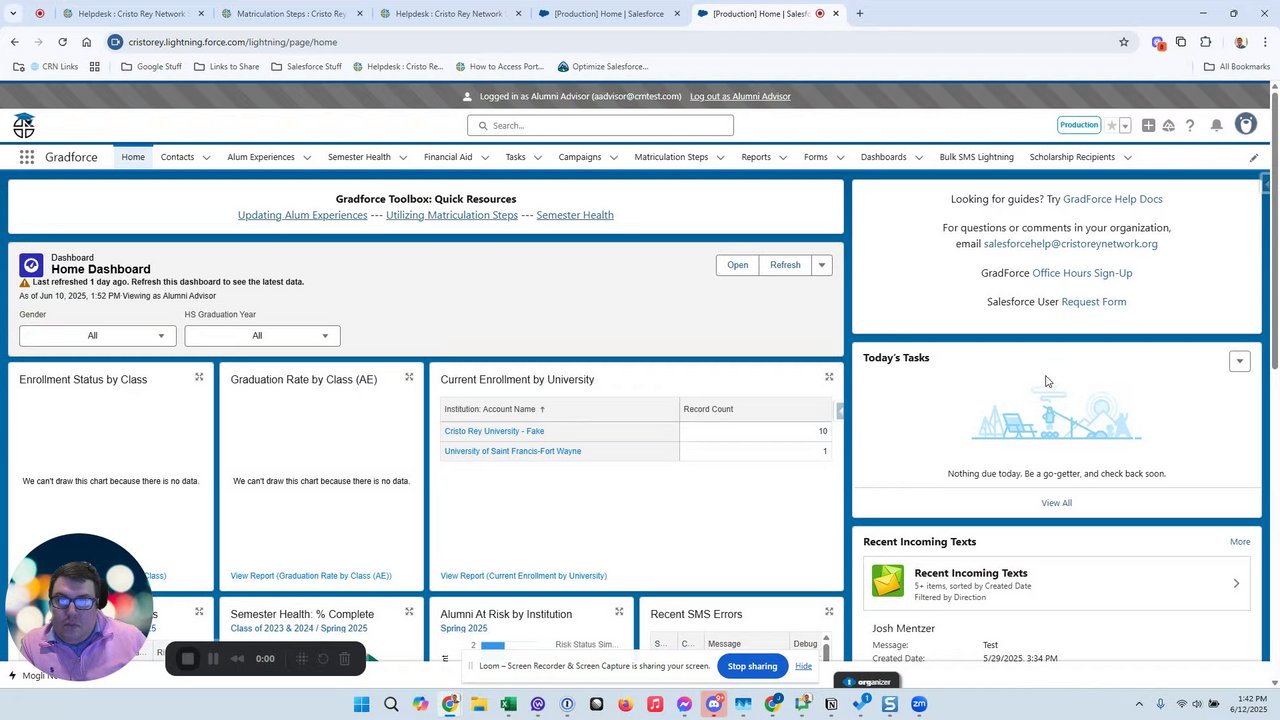Expand the Semester Health % Complete widget
The width and height of the screenshot is (1280, 720).
coord(409,611)
